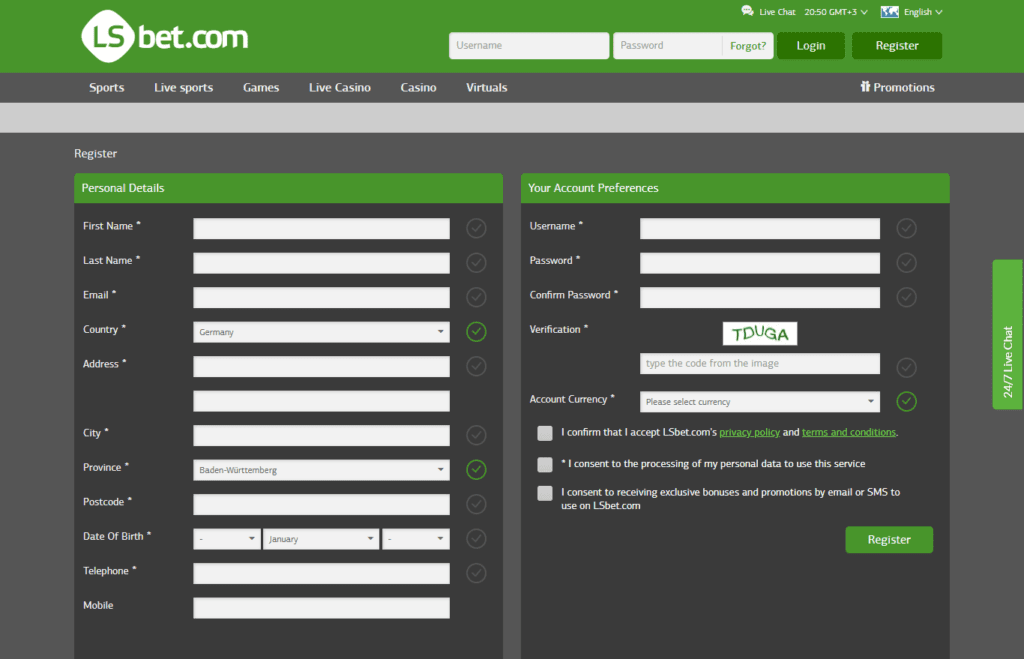Click first Address line field
The width and height of the screenshot is (1024, 659).
(321, 366)
